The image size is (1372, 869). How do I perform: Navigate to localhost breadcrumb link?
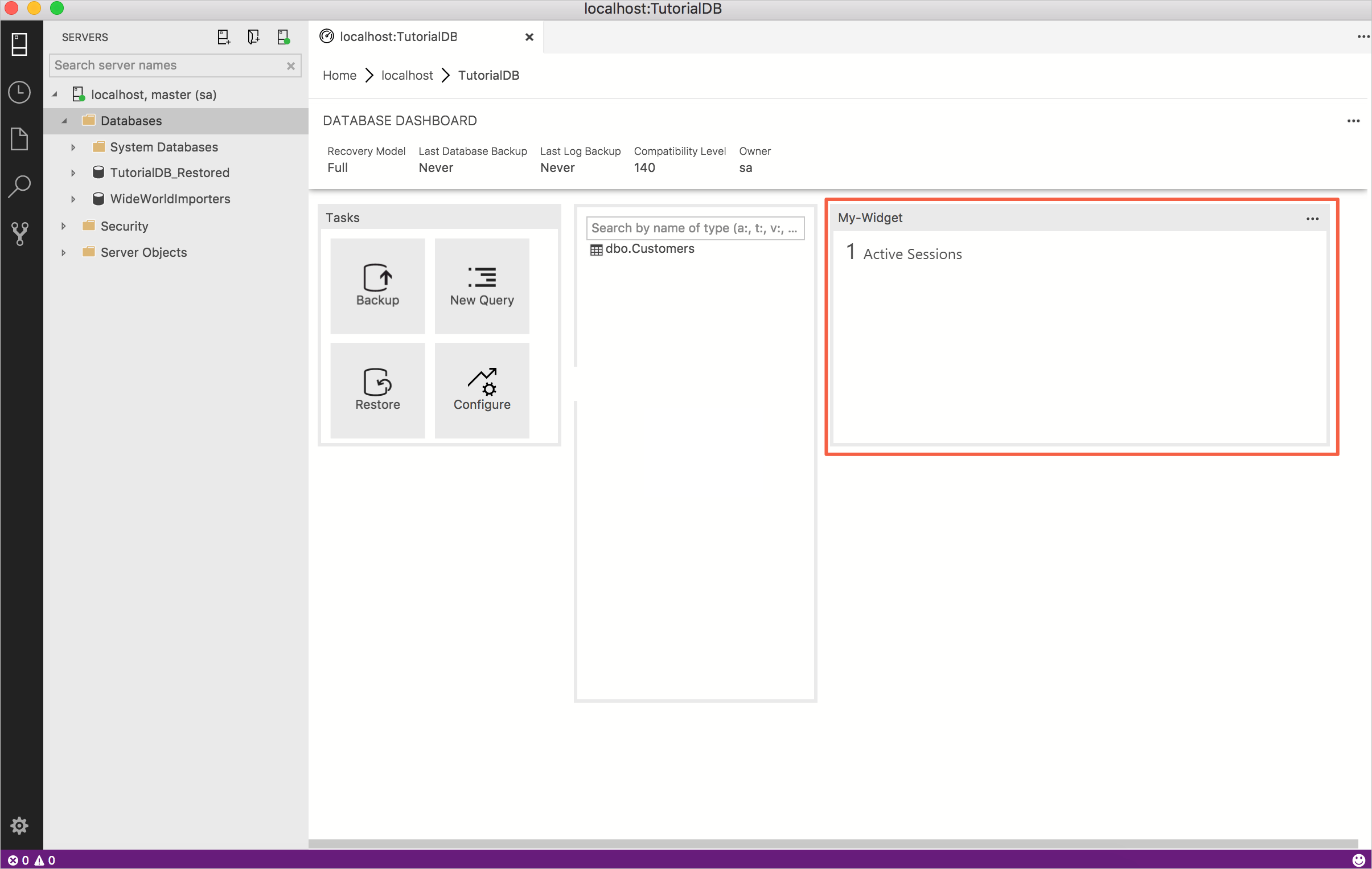pos(407,75)
